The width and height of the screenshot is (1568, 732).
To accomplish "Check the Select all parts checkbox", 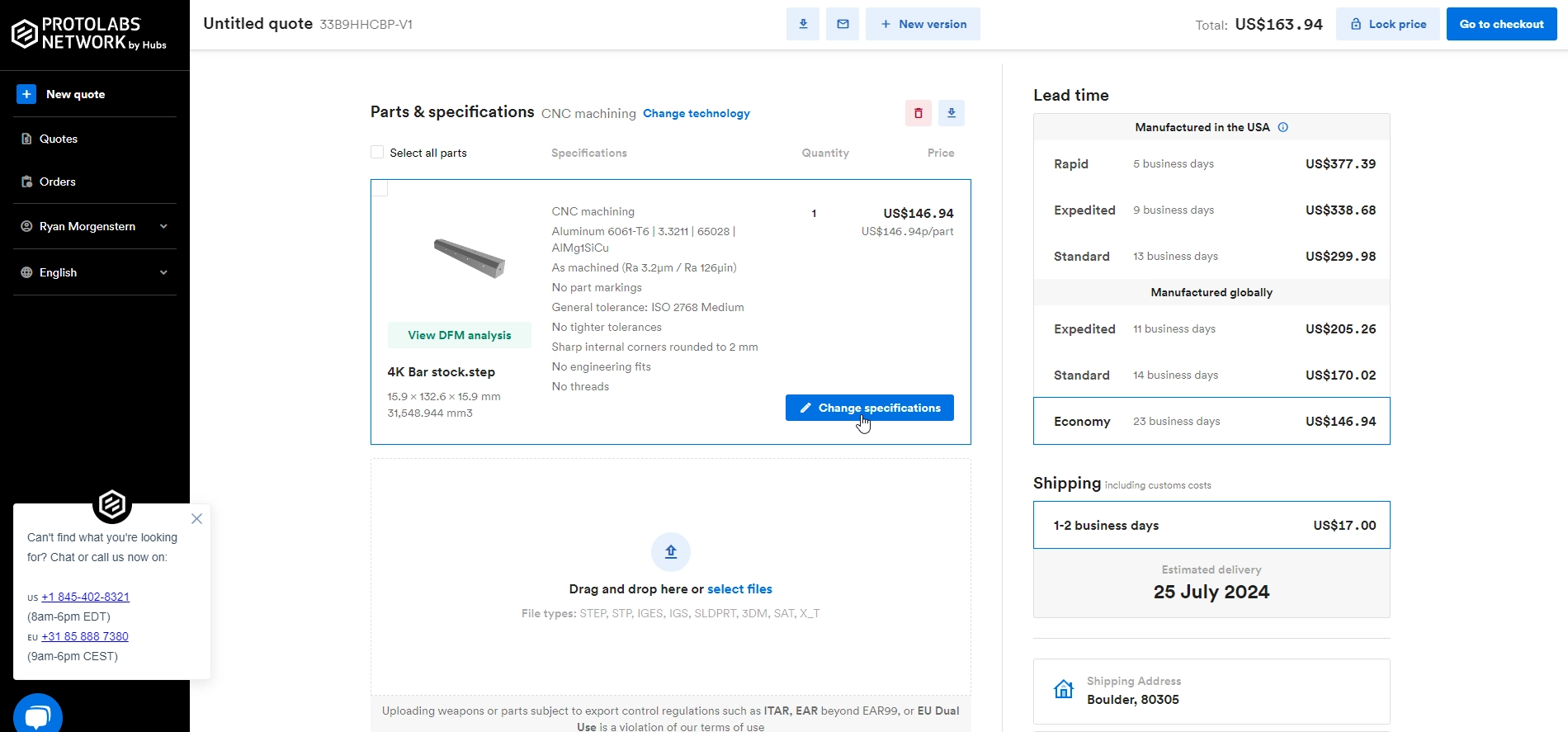I will 377,152.
